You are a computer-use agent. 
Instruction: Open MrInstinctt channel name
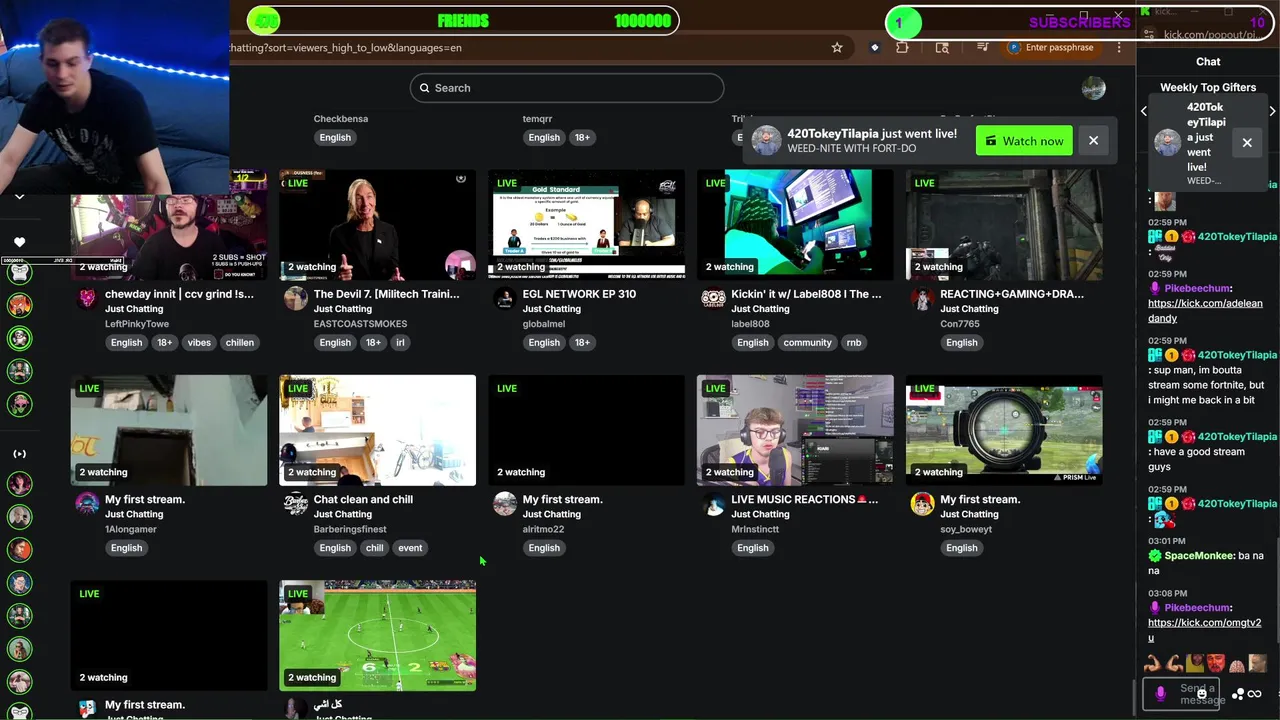pos(760,529)
